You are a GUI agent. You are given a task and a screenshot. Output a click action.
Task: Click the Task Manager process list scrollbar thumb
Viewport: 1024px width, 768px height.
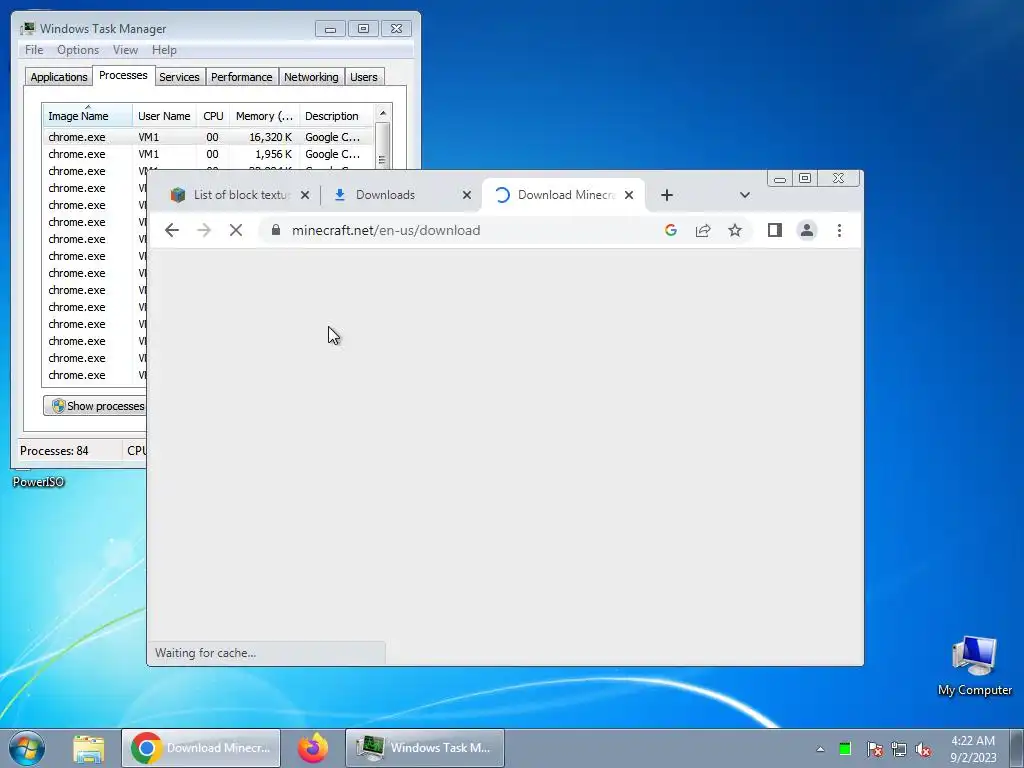click(x=383, y=146)
